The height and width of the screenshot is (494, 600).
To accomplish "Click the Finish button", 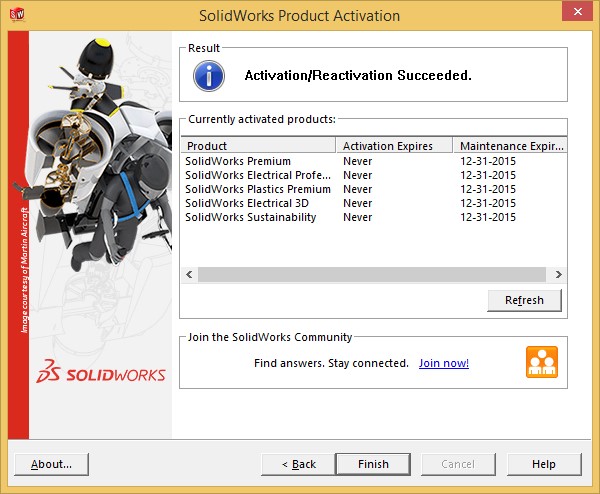I will click(373, 464).
